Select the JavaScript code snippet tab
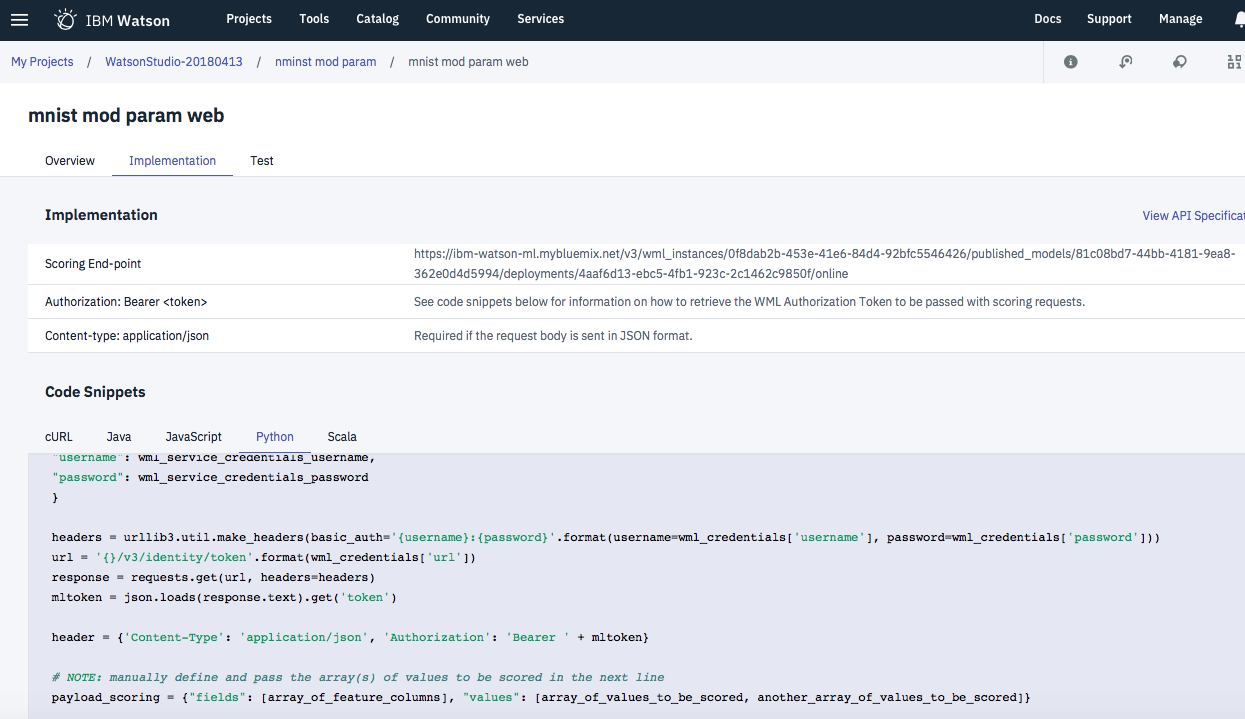Image resolution: width=1245 pixels, height=719 pixels. (194, 437)
